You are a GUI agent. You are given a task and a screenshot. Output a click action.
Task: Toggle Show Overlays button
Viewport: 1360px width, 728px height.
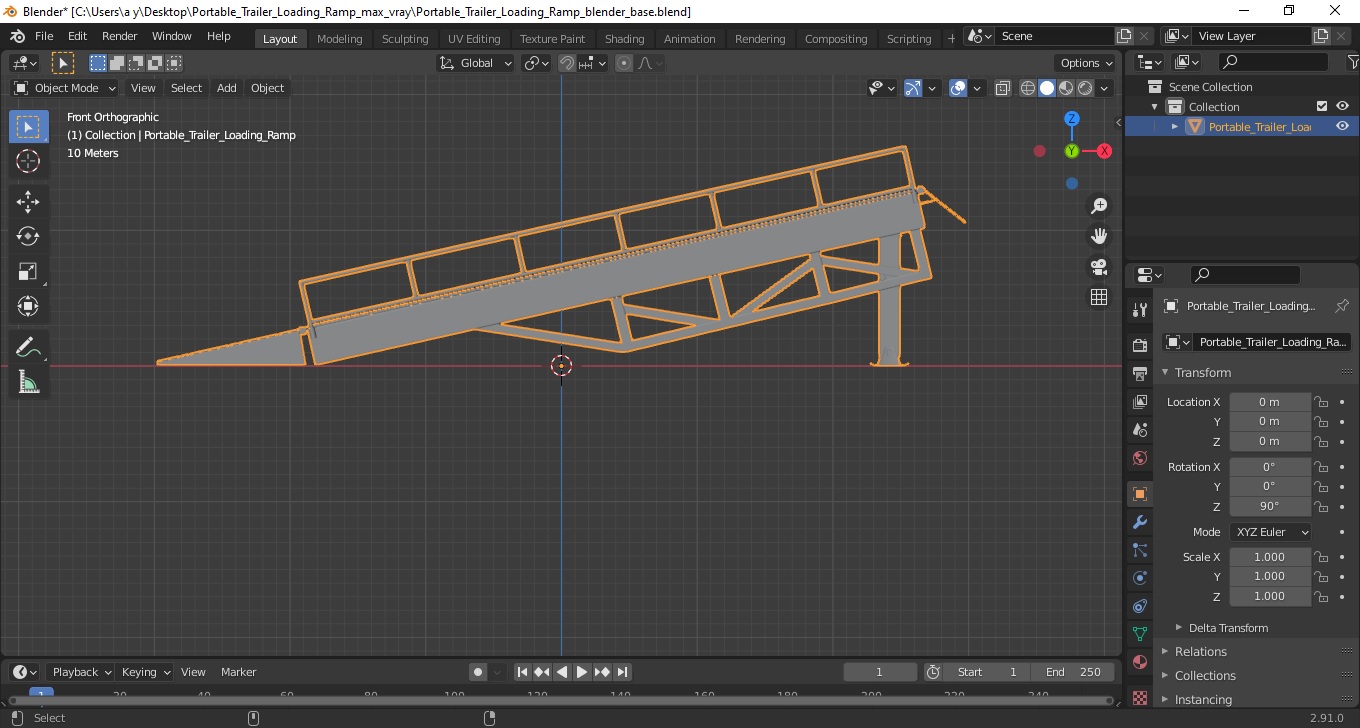click(x=958, y=88)
